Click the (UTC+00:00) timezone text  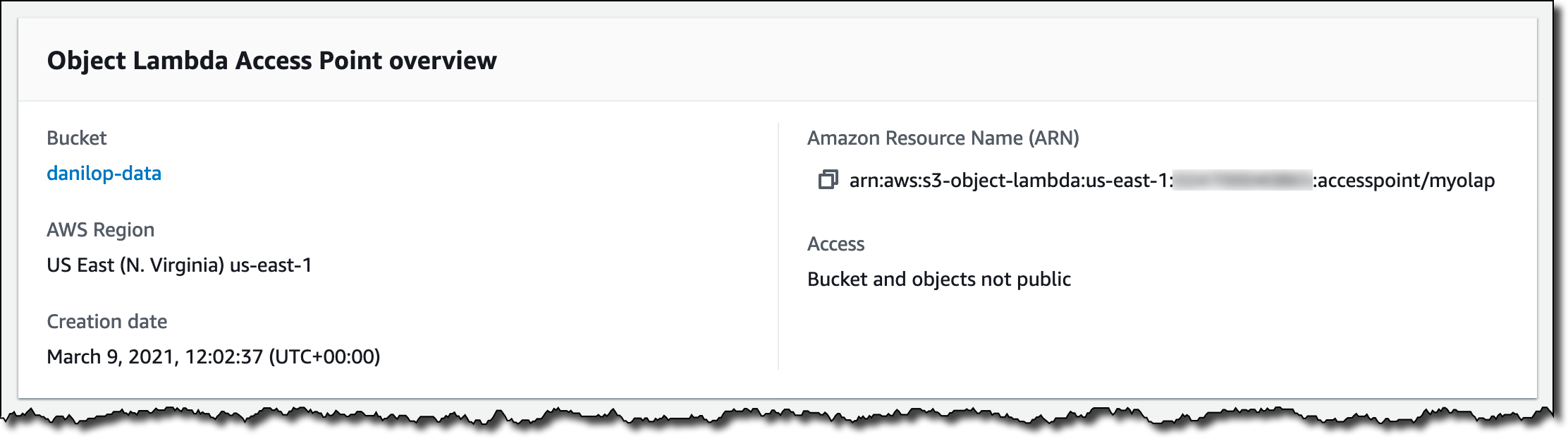click(324, 357)
